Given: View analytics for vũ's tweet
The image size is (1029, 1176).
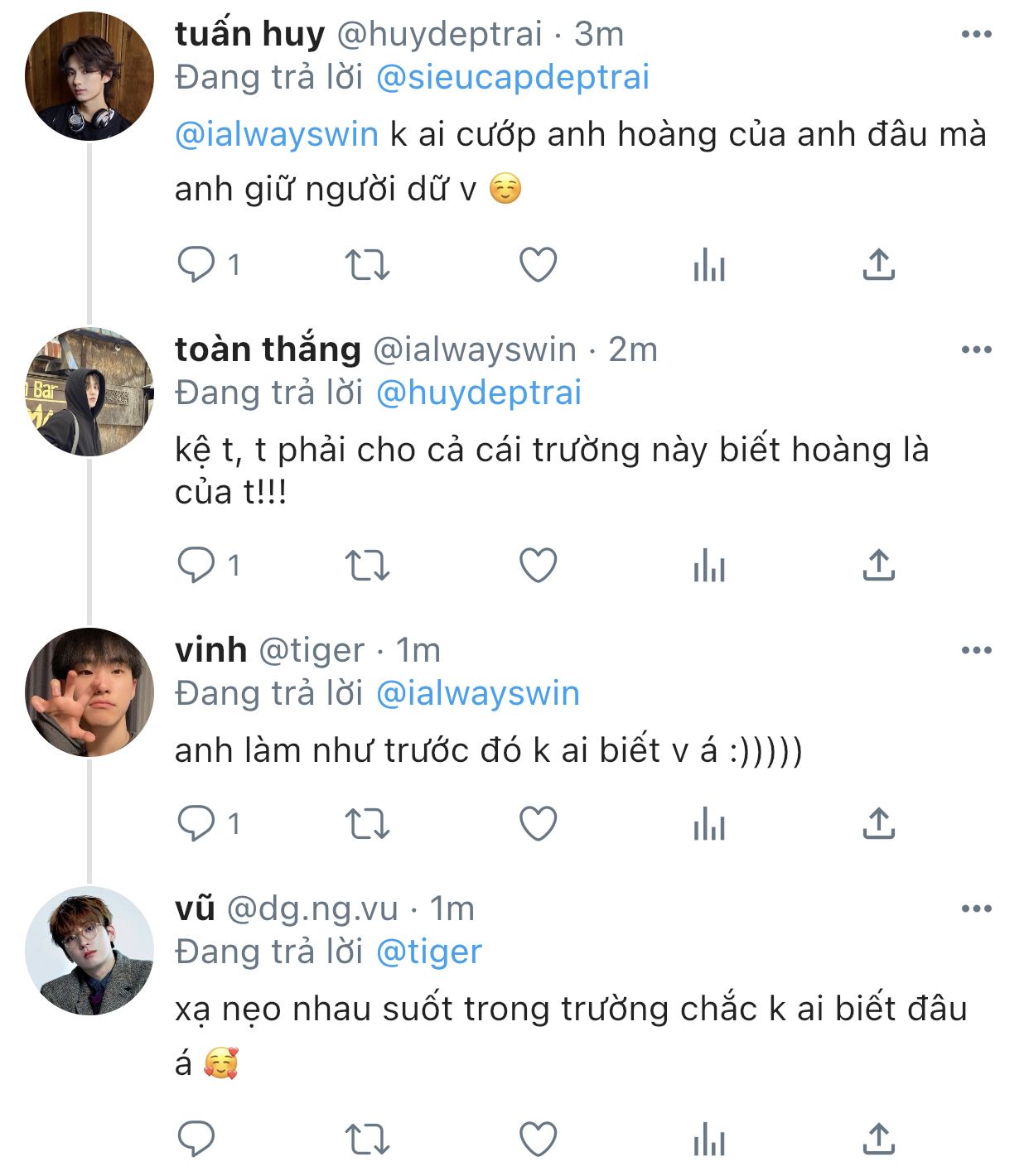Looking at the screenshot, I should [x=709, y=1140].
